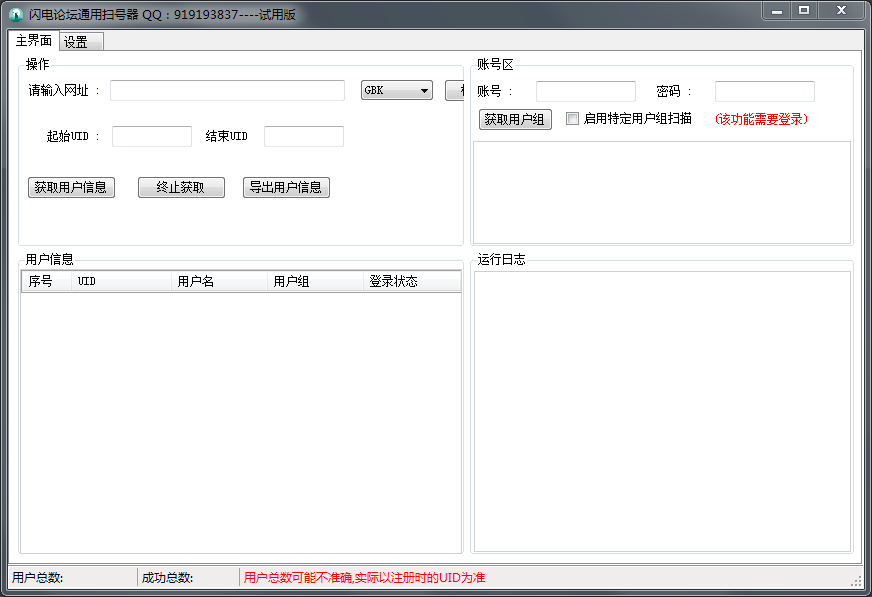872x597 pixels.
Task: Click the 起始UID input box
Action: tap(152, 136)
